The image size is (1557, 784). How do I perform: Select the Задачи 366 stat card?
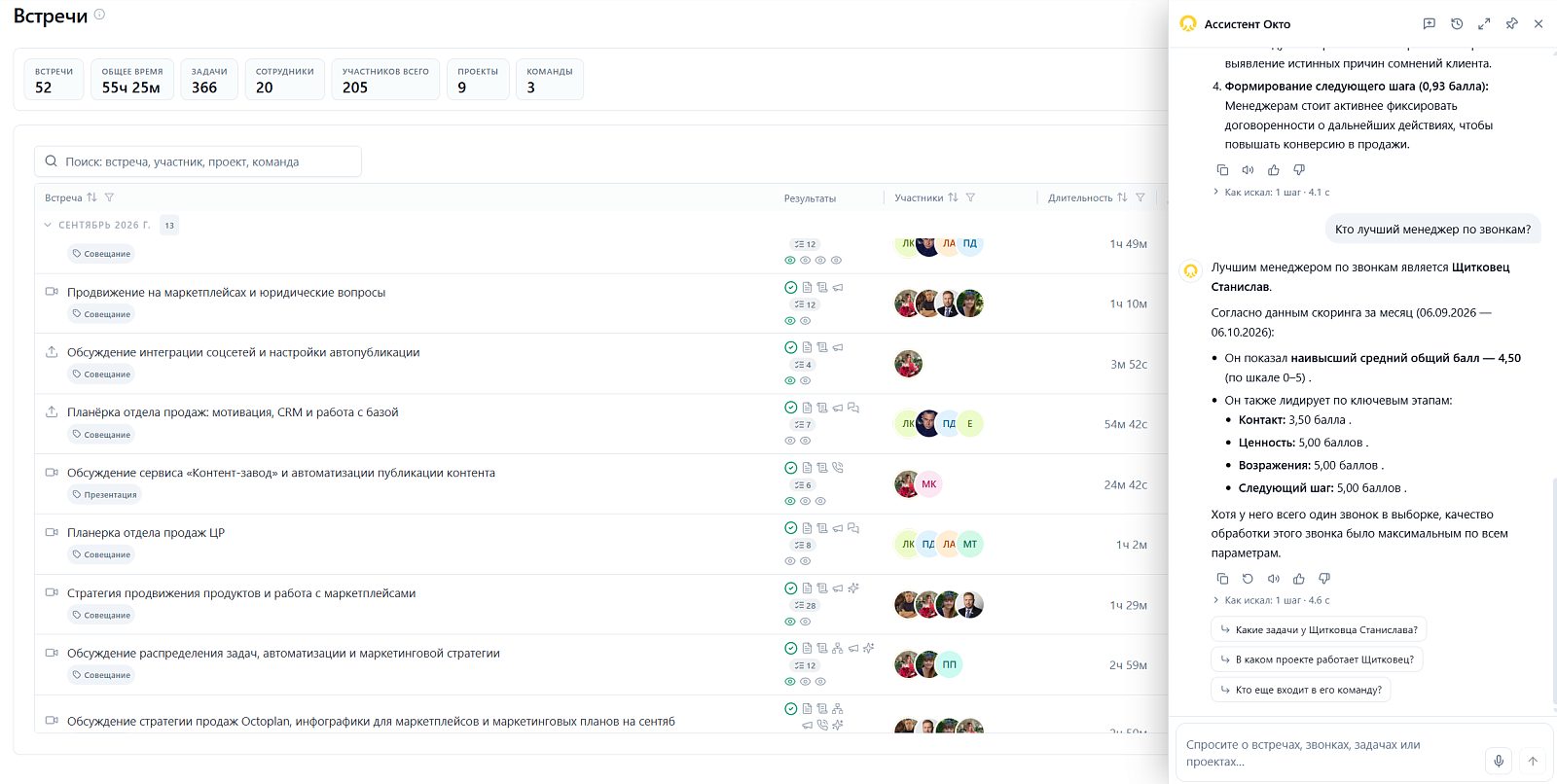click(x=209, y=80)
